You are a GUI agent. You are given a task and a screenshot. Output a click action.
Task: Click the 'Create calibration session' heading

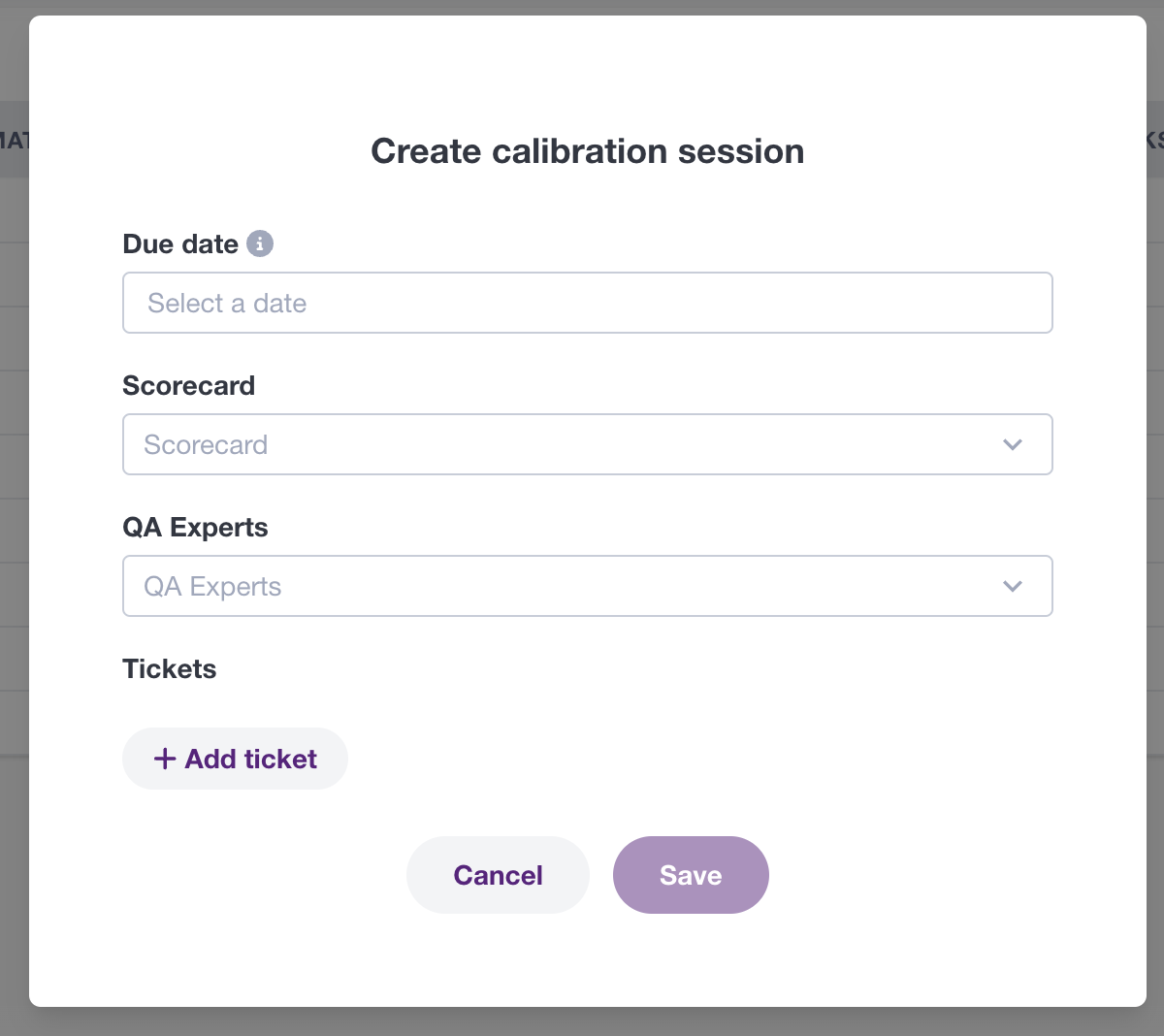588,151
